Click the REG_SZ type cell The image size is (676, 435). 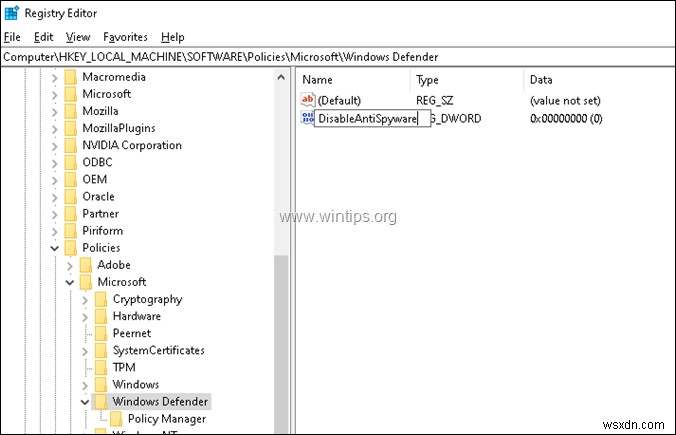[435, 101]
